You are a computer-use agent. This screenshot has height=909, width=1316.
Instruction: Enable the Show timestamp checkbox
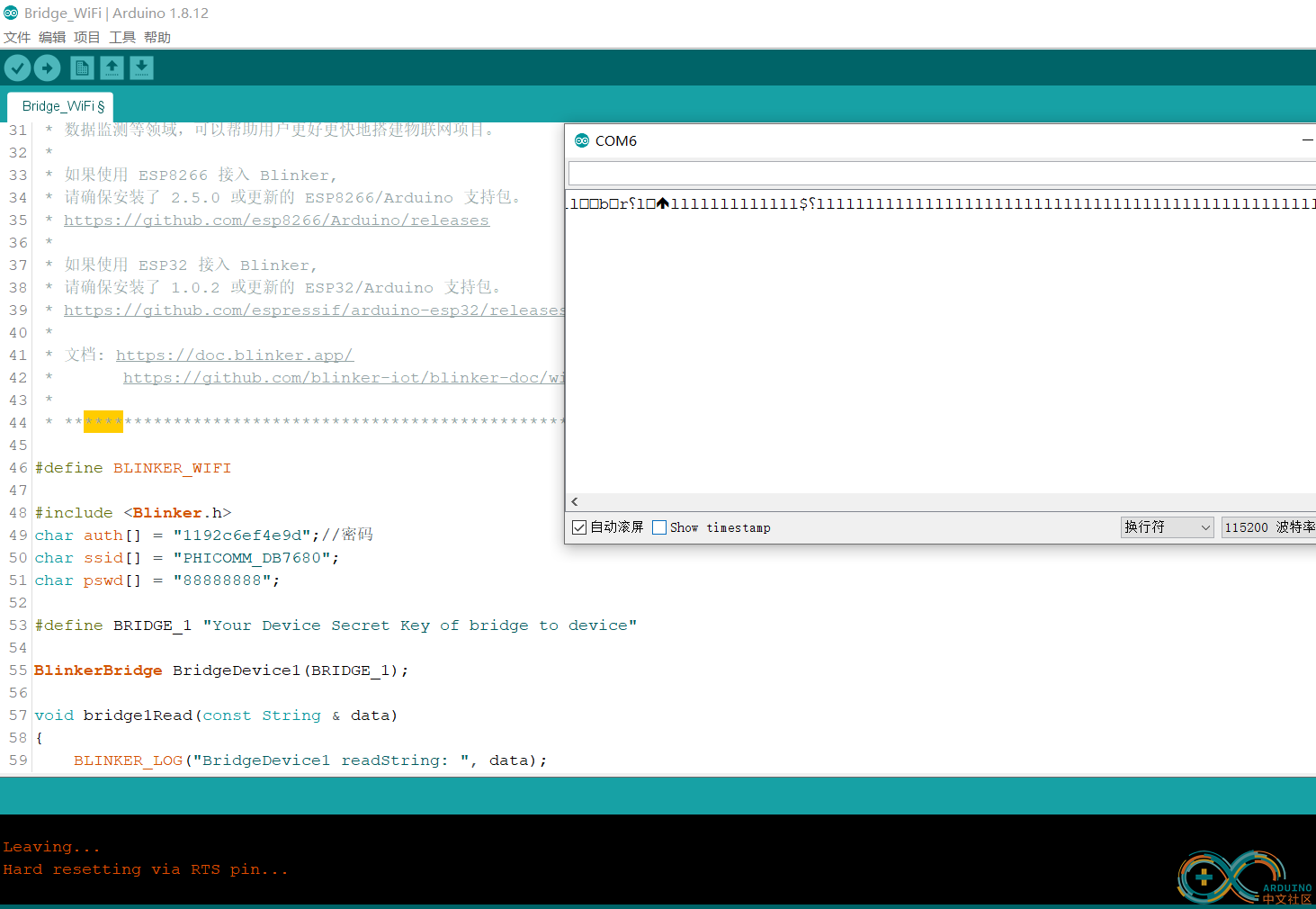point(659,527)
